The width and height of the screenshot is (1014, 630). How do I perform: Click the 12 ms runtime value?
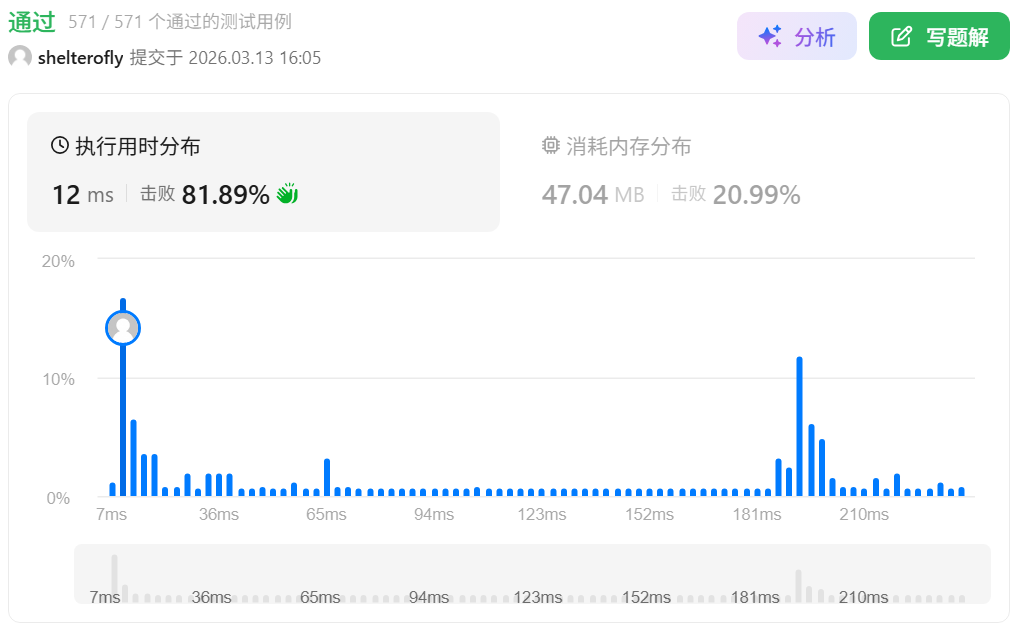coord(82,195)
